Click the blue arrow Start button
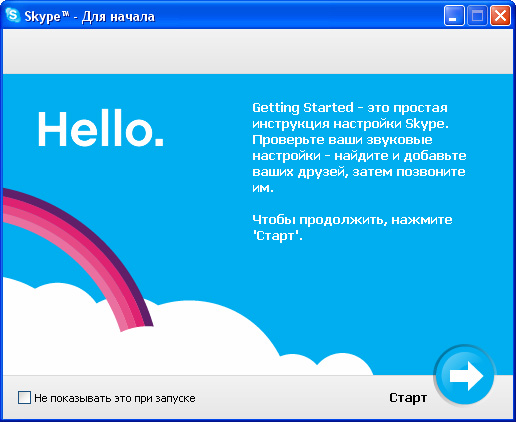Screen dimensions: 516x422 point(465,375)
